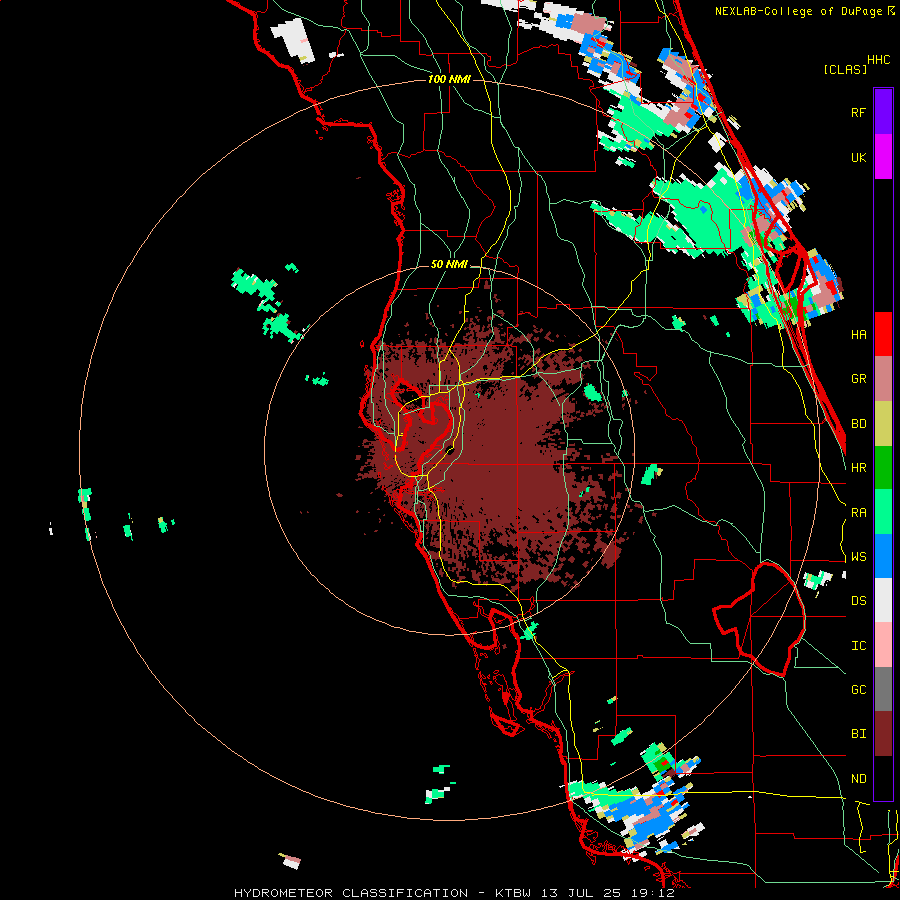This screenshot has height=900, width=900.
Task: Click the WS legend label
Action: pos(858,557)
